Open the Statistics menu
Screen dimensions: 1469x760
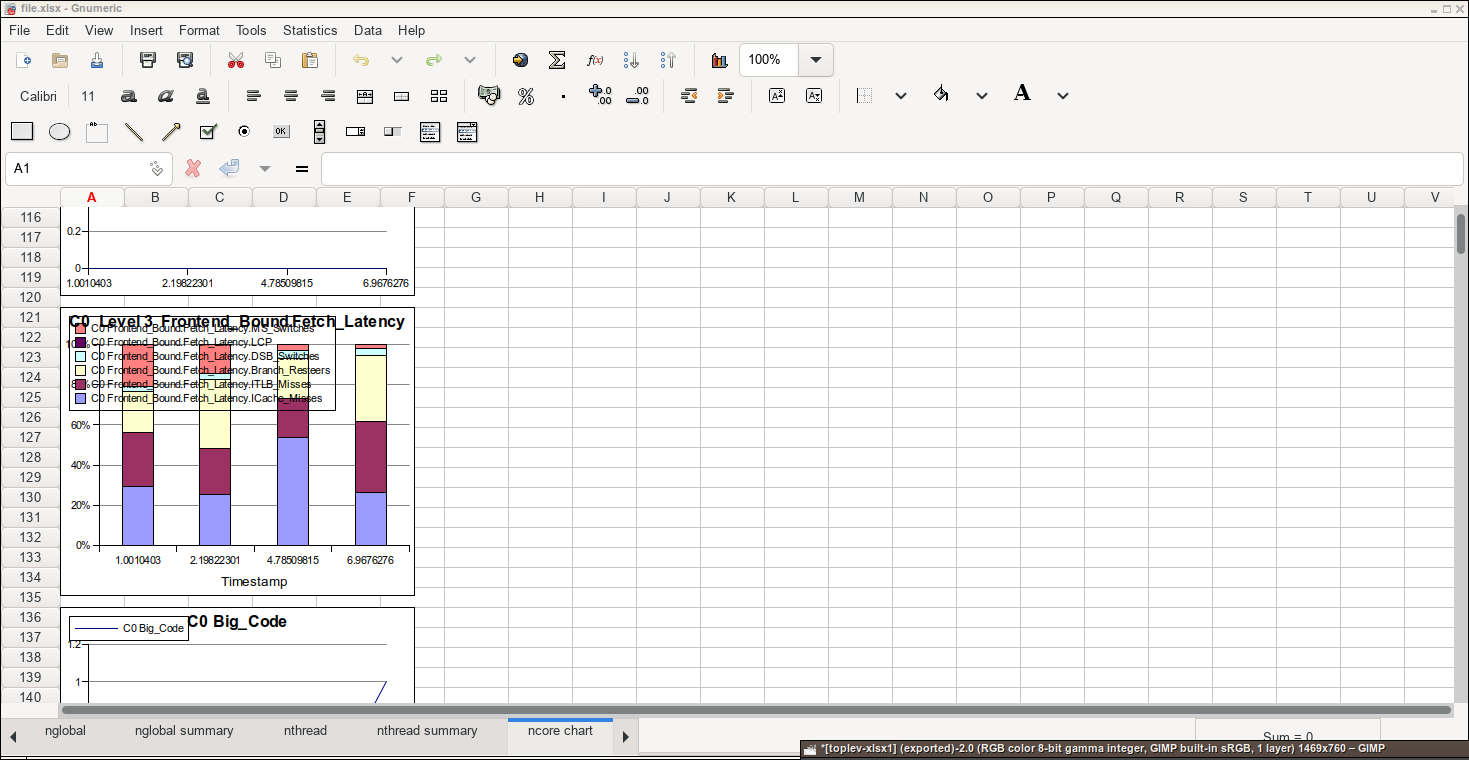coord(310,30)
